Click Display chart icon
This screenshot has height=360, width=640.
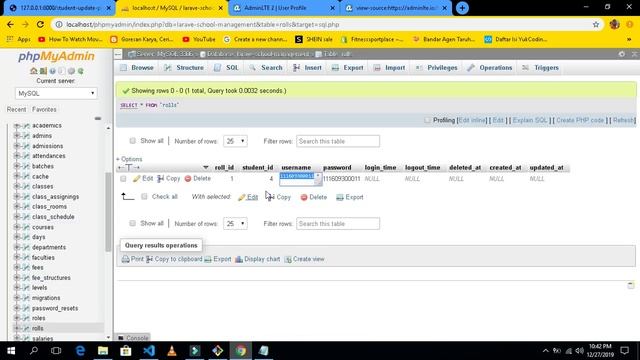pos(239,259)
